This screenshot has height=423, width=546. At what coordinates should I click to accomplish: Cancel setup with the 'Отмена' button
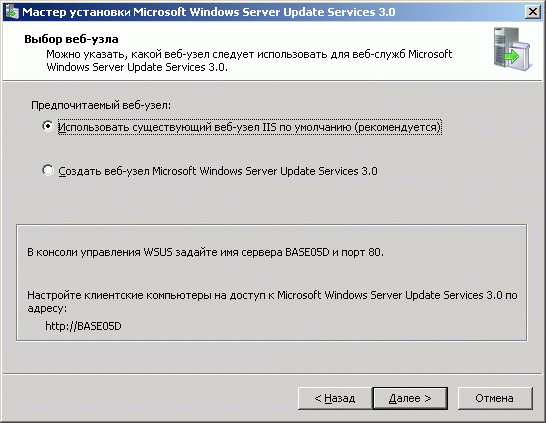[495, 398]
